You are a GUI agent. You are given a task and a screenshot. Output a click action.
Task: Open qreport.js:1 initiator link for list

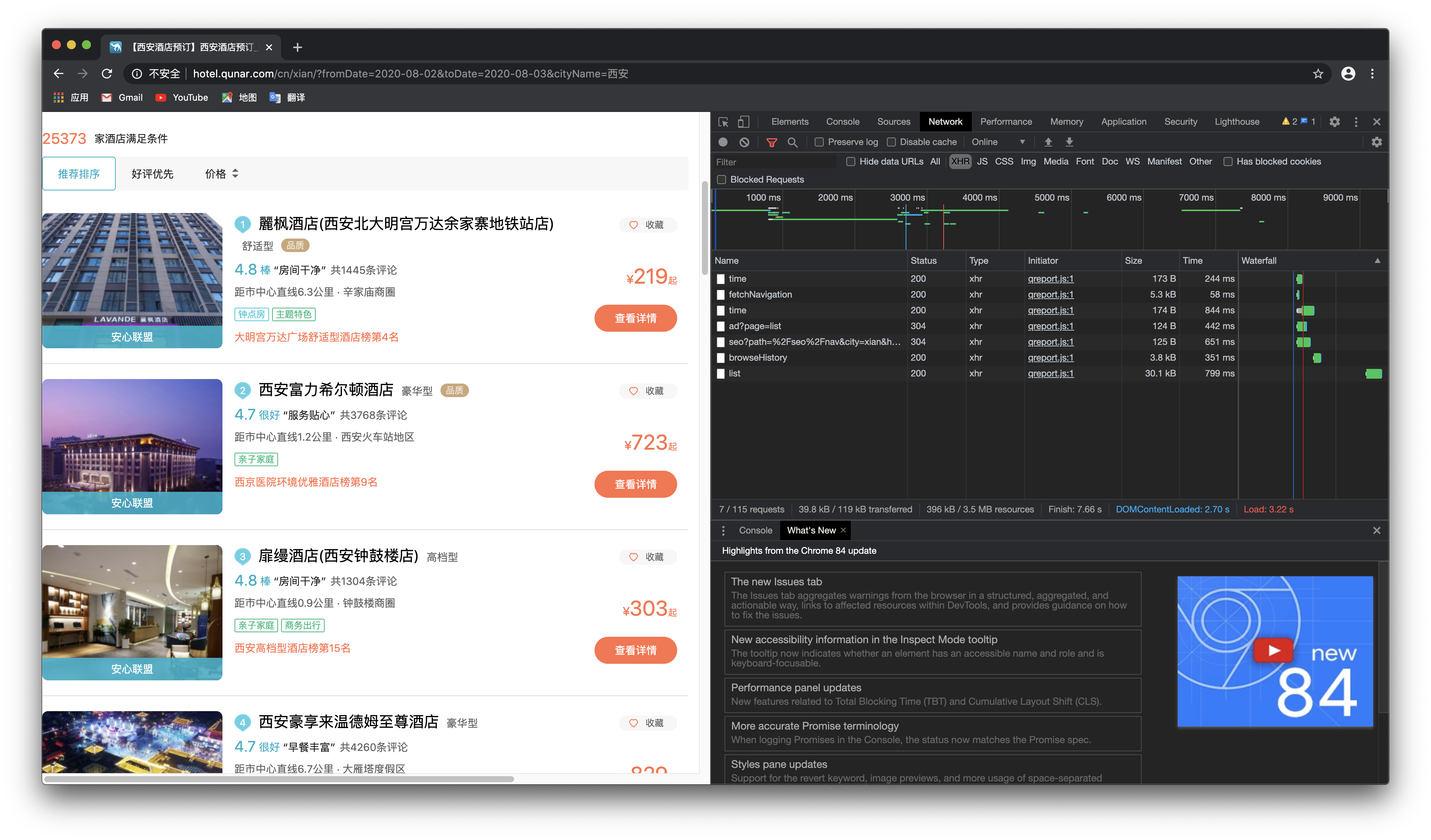coord(1050,373)
